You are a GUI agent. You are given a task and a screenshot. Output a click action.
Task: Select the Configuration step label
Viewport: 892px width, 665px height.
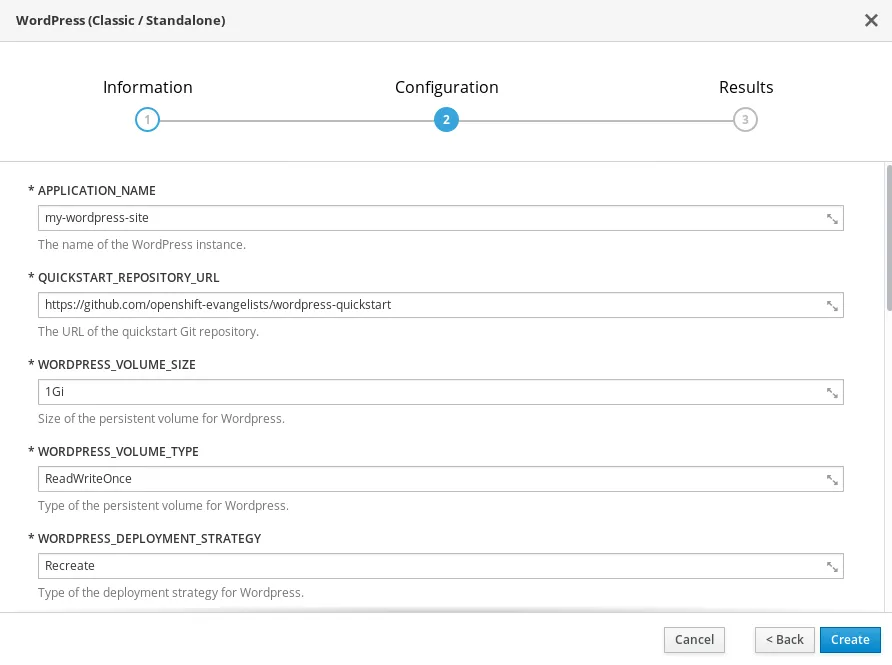[x=446, y=87]
